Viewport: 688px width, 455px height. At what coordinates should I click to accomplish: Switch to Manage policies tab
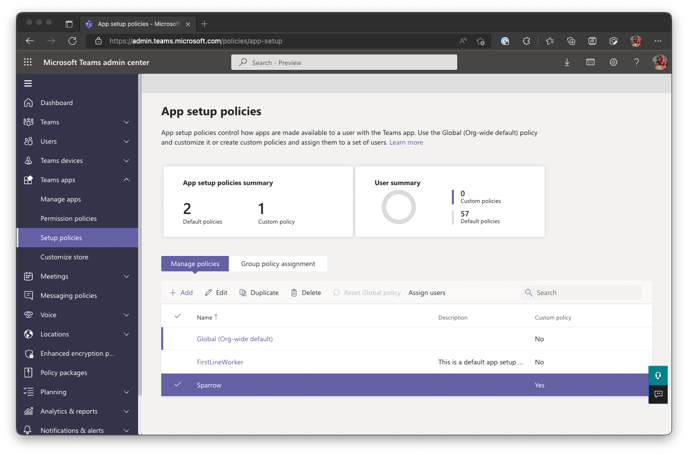coord(195,264)
